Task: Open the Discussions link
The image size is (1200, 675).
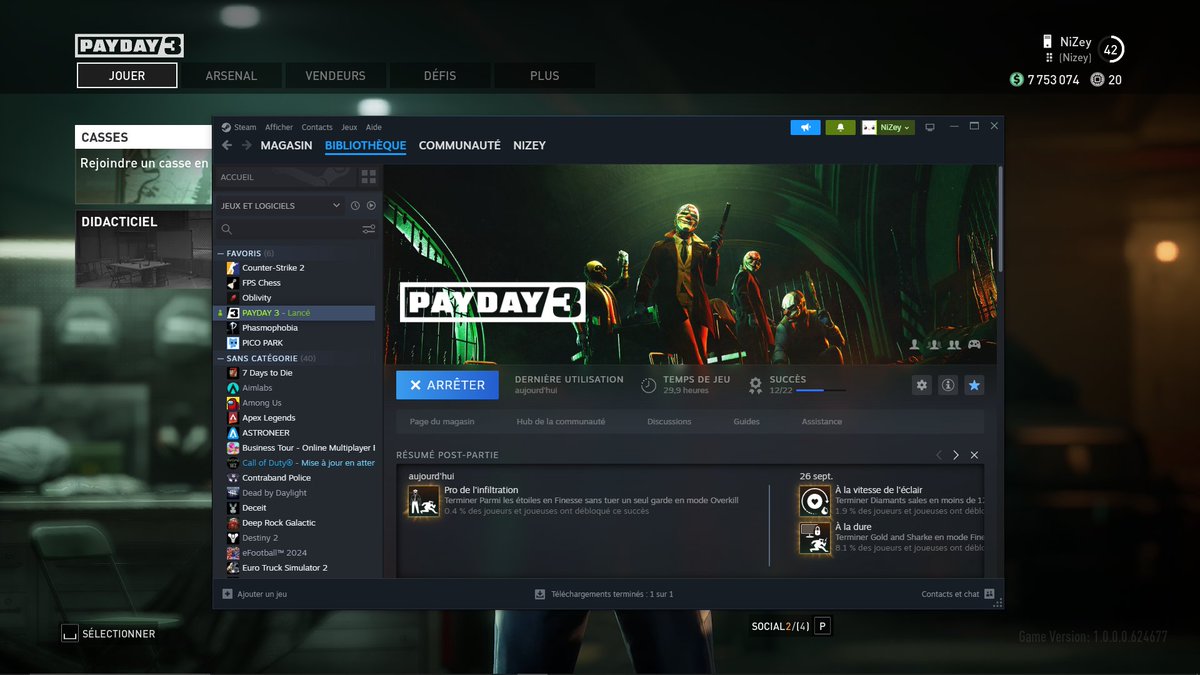Action: [669, 422]
